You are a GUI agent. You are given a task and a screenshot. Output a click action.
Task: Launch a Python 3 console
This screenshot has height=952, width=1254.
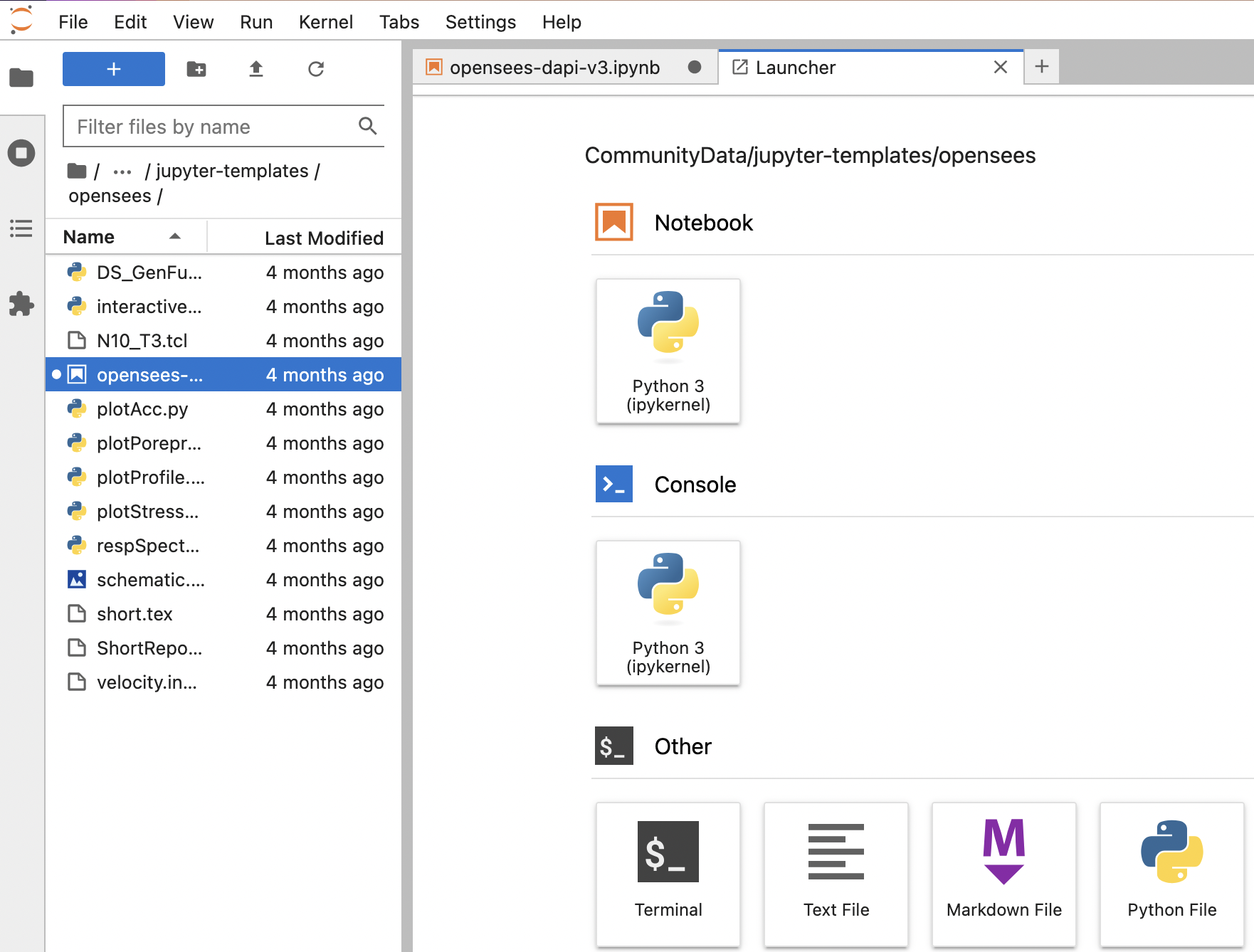(x=668, y=613)
